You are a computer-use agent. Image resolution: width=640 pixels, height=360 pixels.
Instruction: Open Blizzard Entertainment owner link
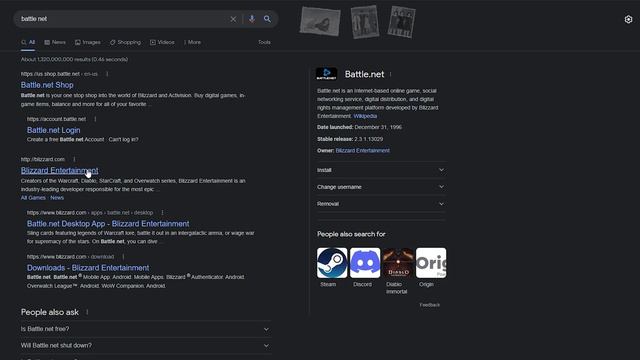tap(362, 151)
